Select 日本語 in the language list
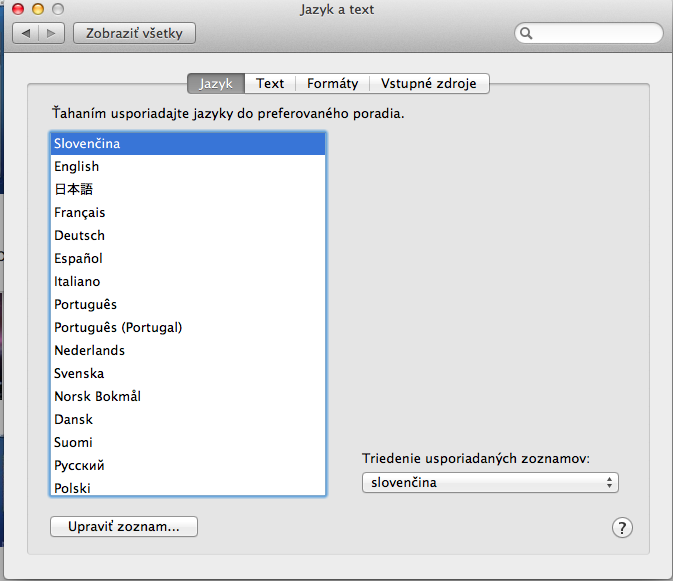This screenshot has height=581, width=673. (188, 189)
